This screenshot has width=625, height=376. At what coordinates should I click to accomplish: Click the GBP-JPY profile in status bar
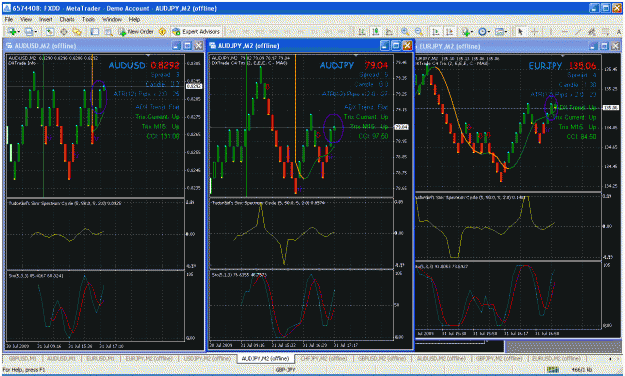coord(284,370)
